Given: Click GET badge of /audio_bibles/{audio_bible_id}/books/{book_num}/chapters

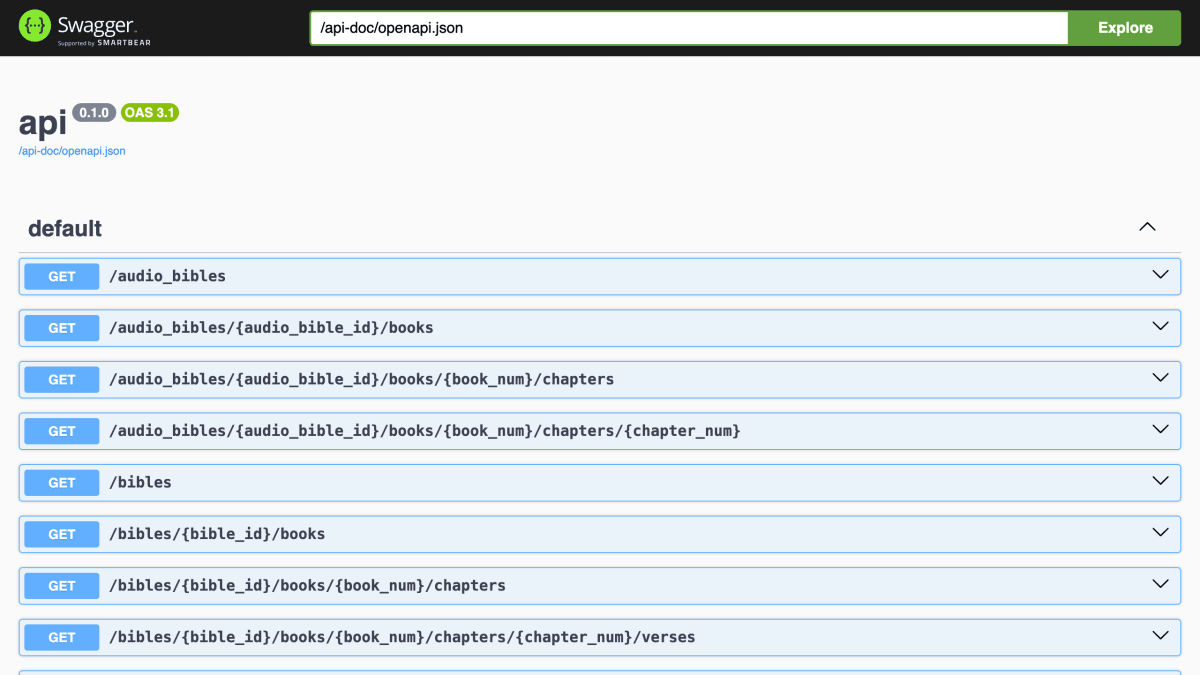Looking at the screenshot, I should coord(62,379).
